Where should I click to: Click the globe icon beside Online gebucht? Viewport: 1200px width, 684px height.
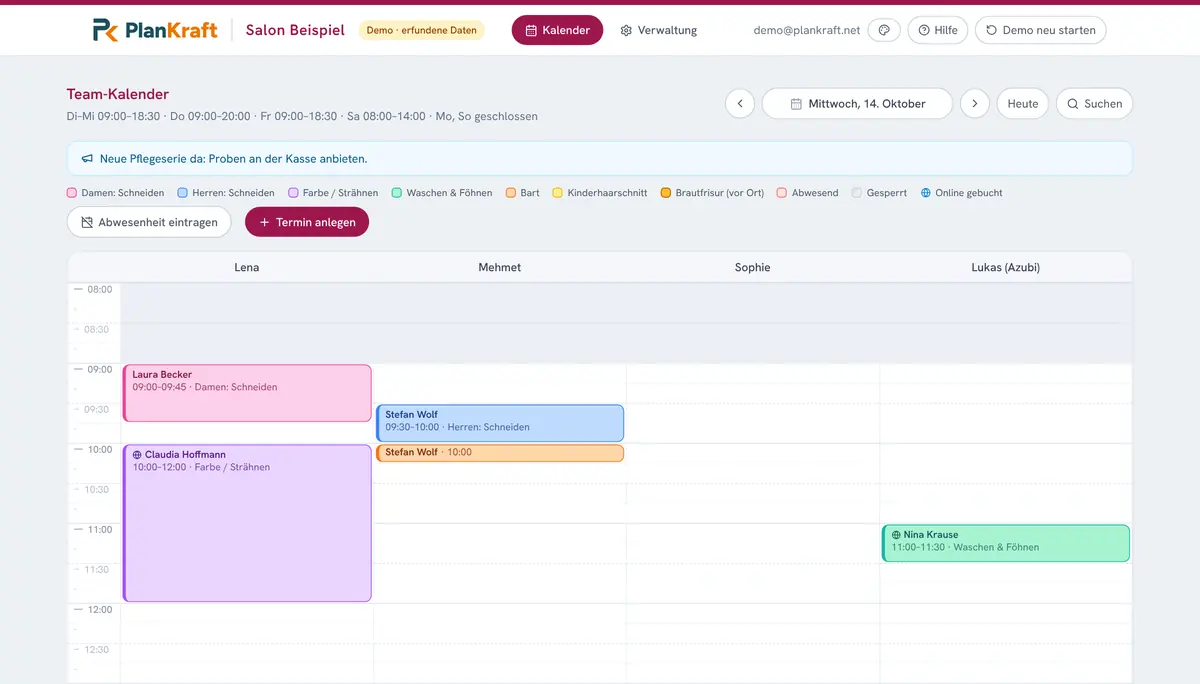tap(926, 193)
